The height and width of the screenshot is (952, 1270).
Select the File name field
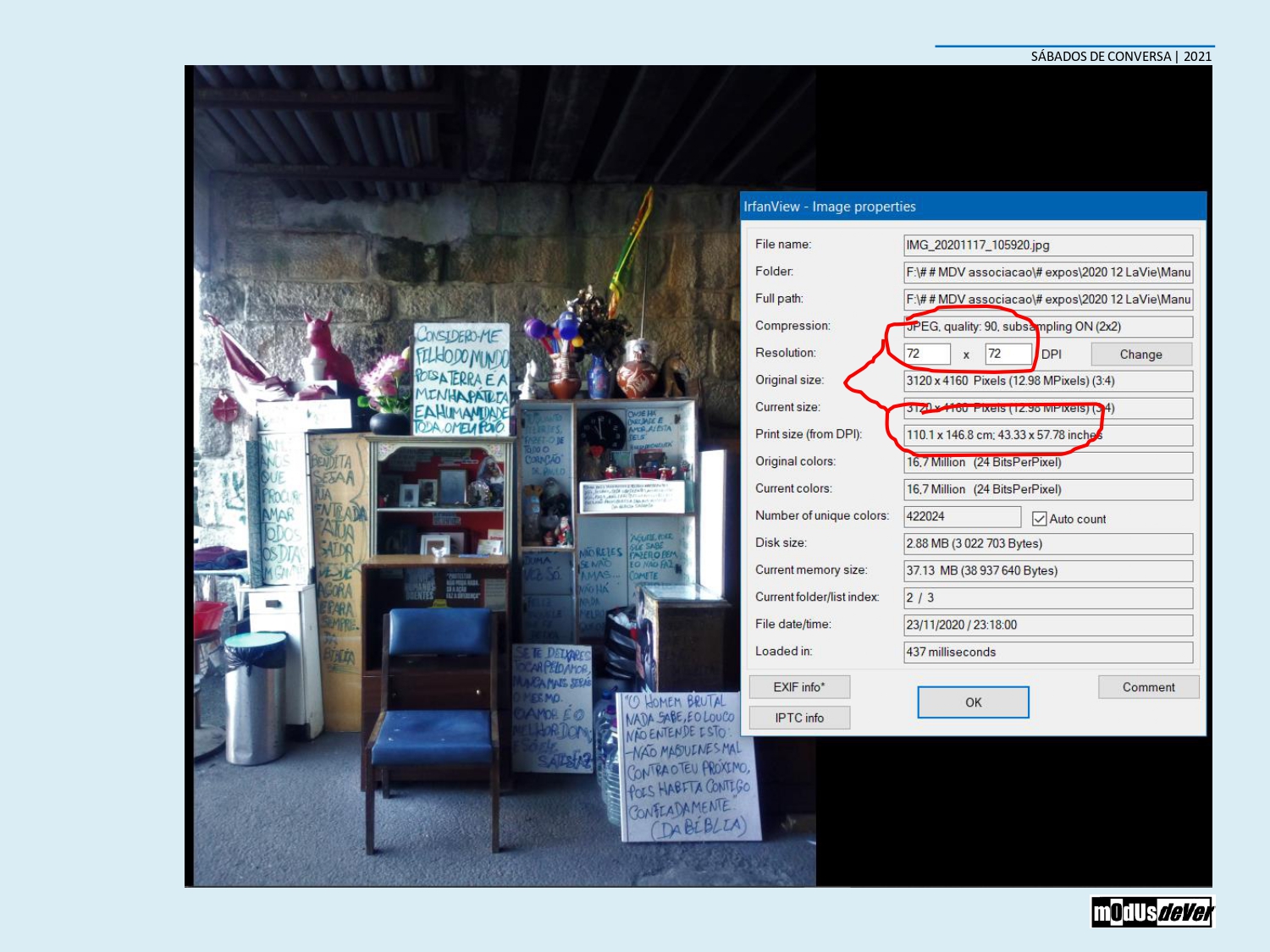1047,245
